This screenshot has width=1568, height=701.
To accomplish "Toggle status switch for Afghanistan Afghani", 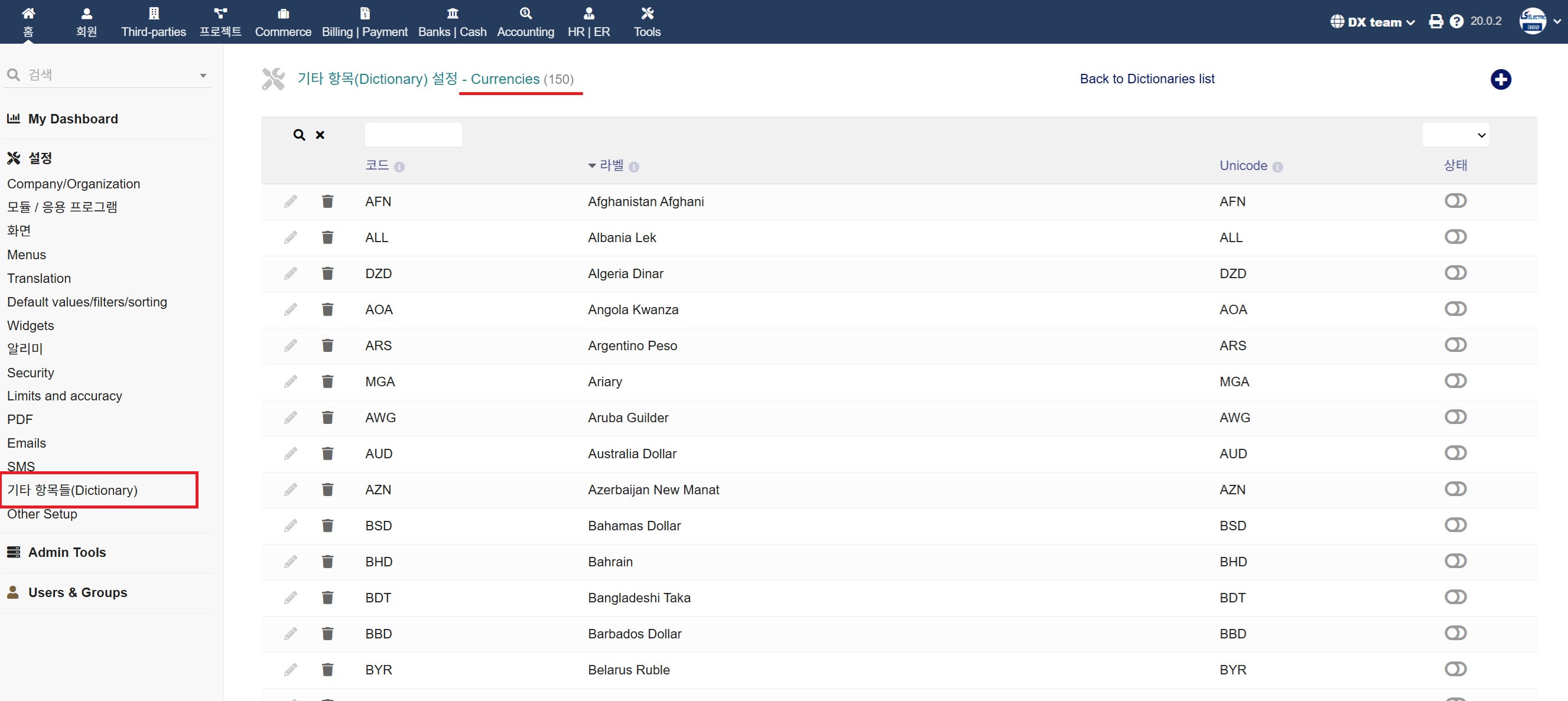I will pos(1455,201).
